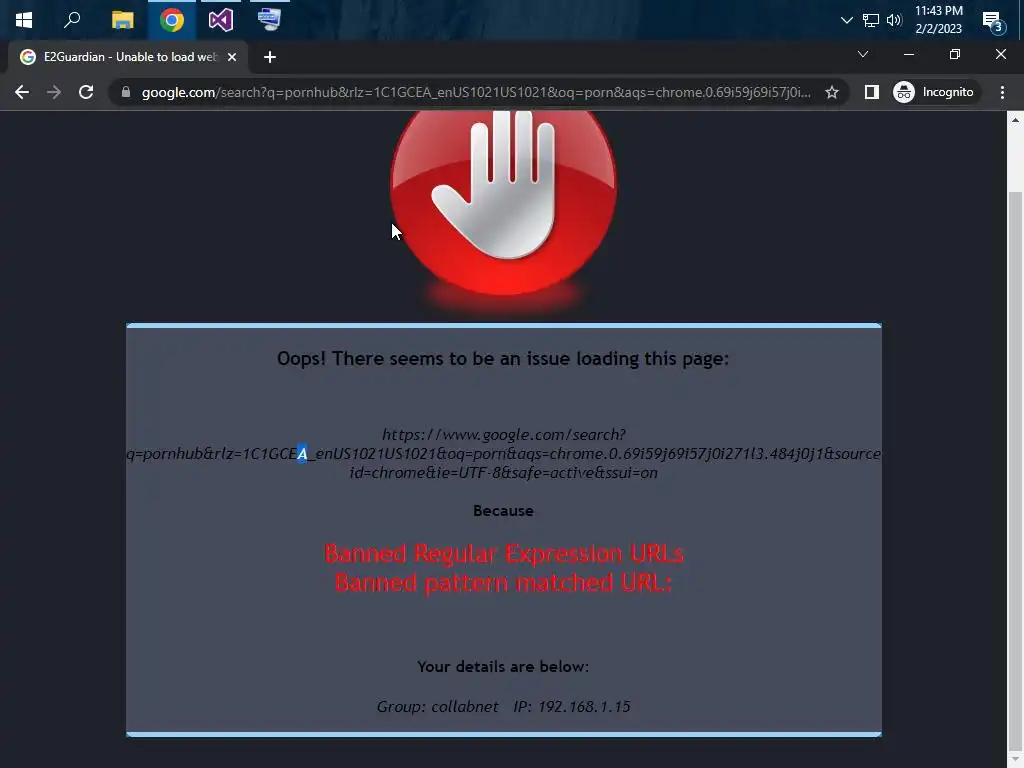Open a new browser tab
The width and height of the screenshot is (1024, 768).
click(270, 57)
